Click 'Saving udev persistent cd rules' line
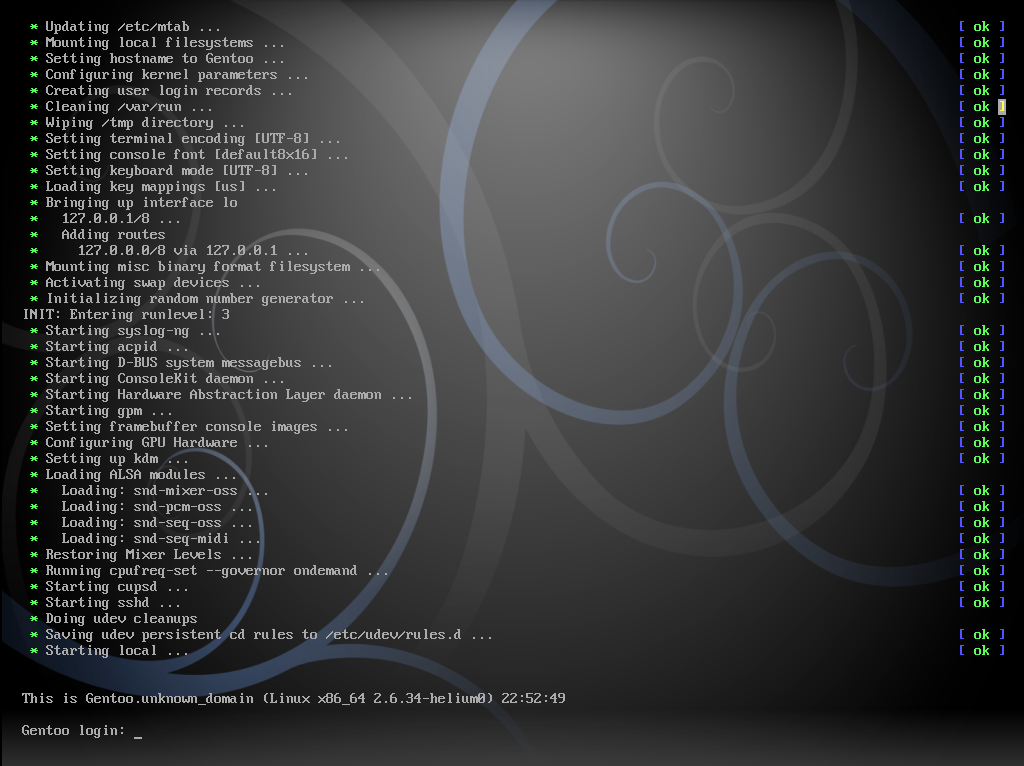This screenshot has width=1024, height=766. click(268, 635)
